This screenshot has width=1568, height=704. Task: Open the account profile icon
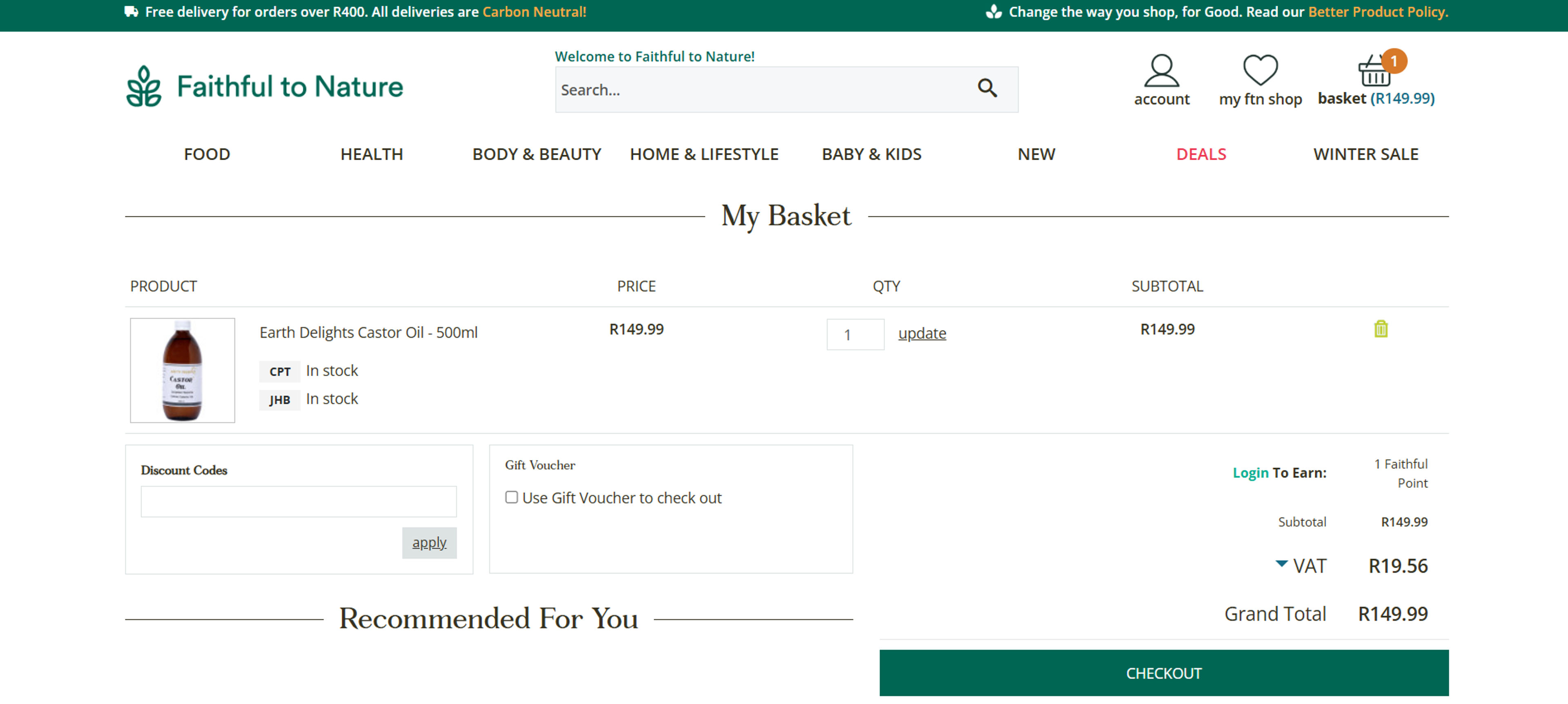tap(1161, 71)
